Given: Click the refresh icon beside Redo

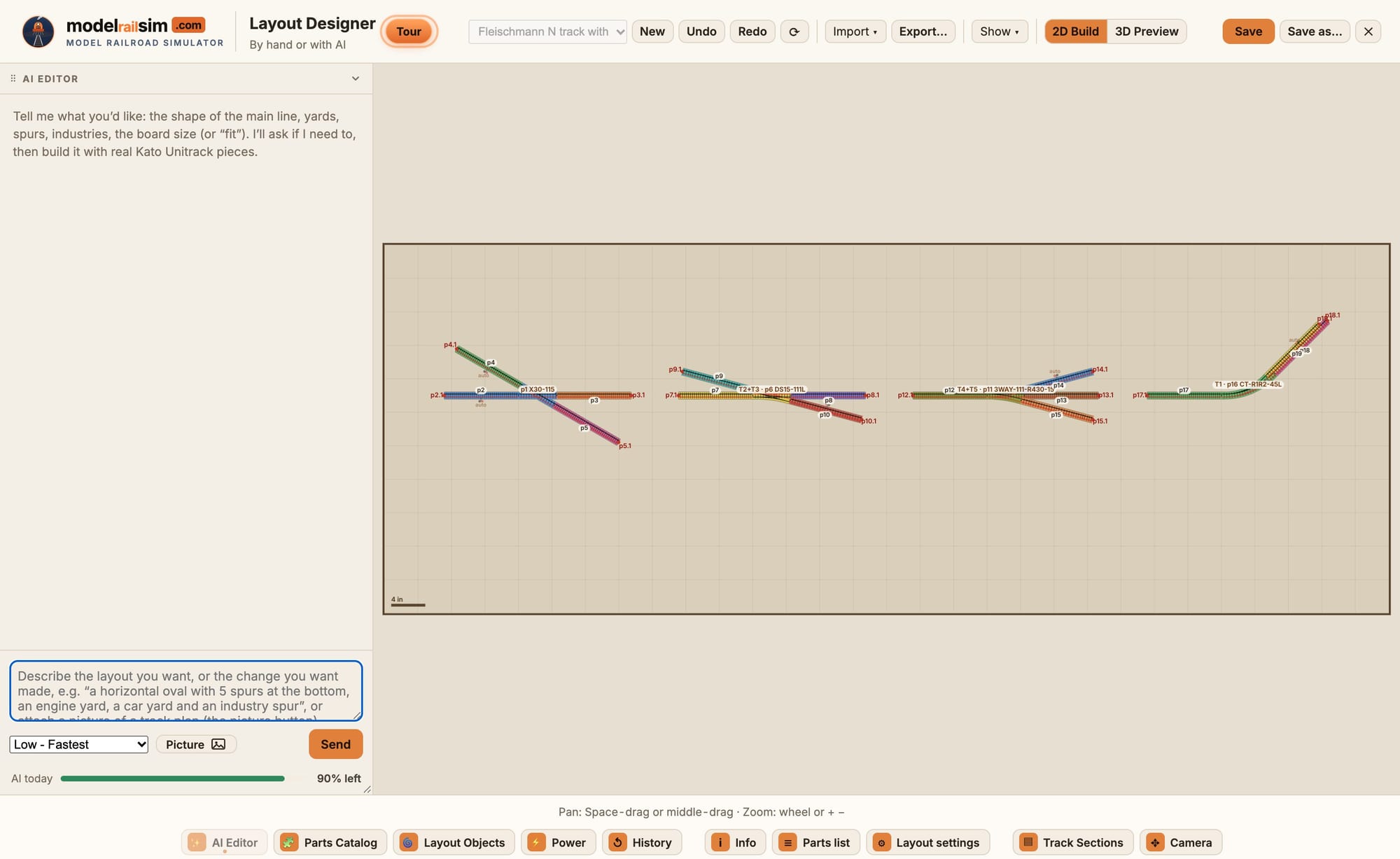Looking at the screenshot, I should point(794,32).
